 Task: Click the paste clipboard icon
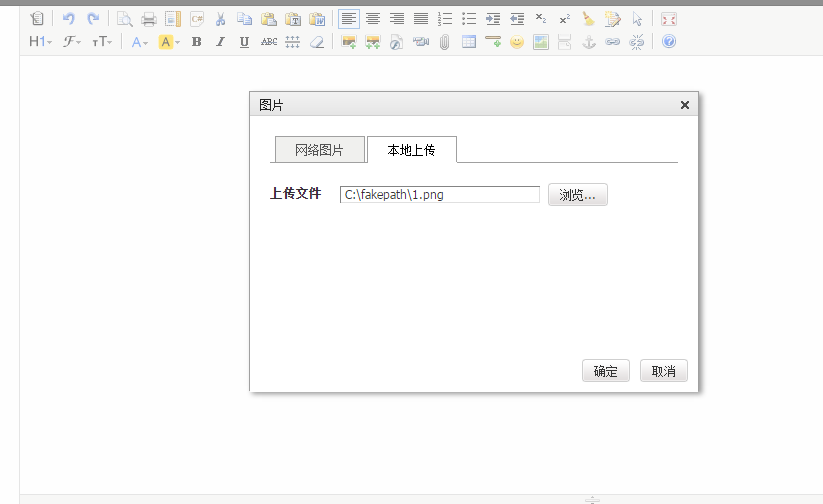(x=269, y=19)
